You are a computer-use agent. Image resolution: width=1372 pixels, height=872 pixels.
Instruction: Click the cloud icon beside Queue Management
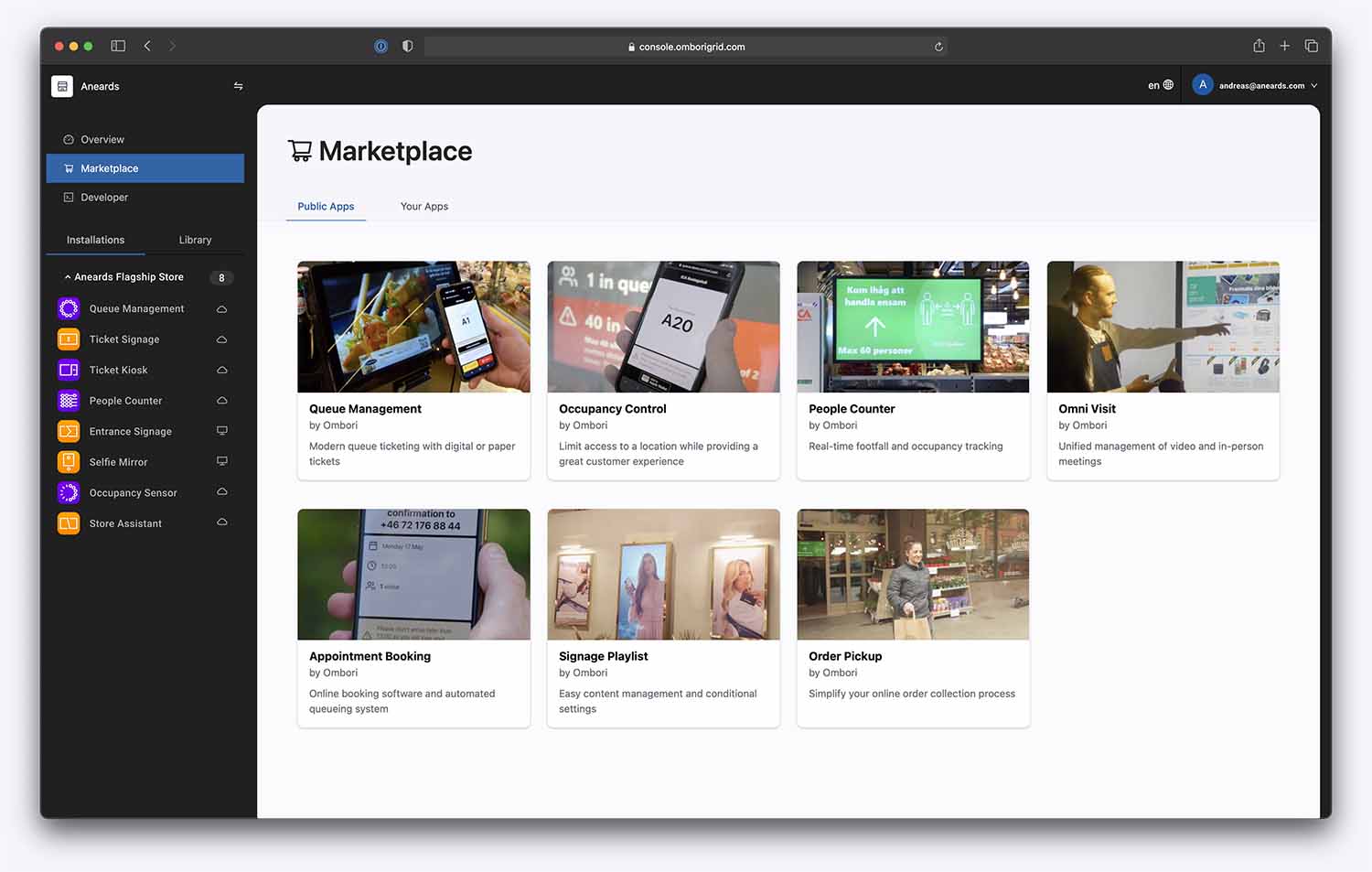tap(221, 308)
